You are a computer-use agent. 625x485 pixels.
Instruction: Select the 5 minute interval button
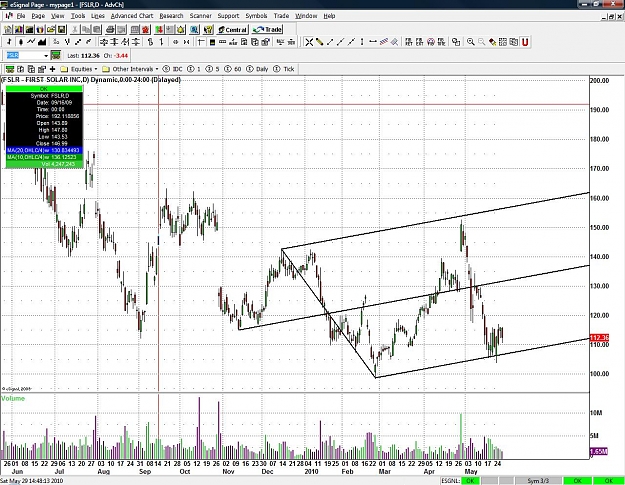pos(213,69)
